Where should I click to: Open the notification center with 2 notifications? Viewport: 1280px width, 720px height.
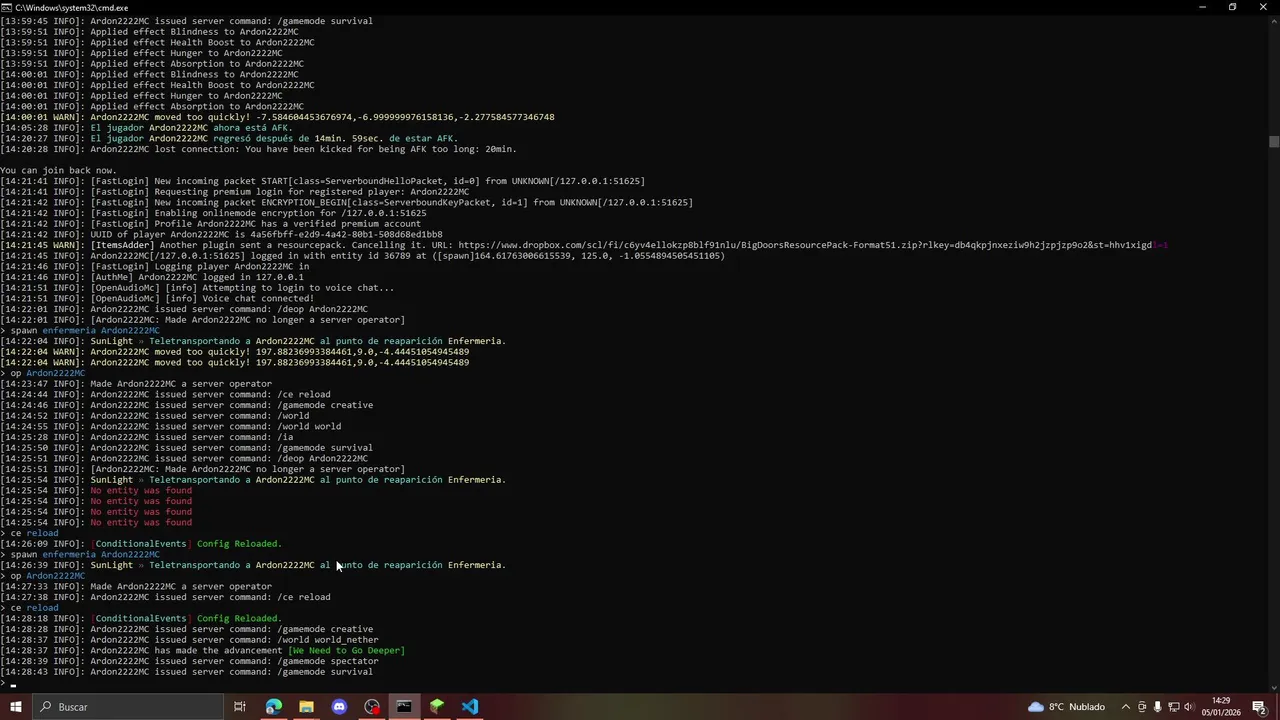pos(1260,707)
